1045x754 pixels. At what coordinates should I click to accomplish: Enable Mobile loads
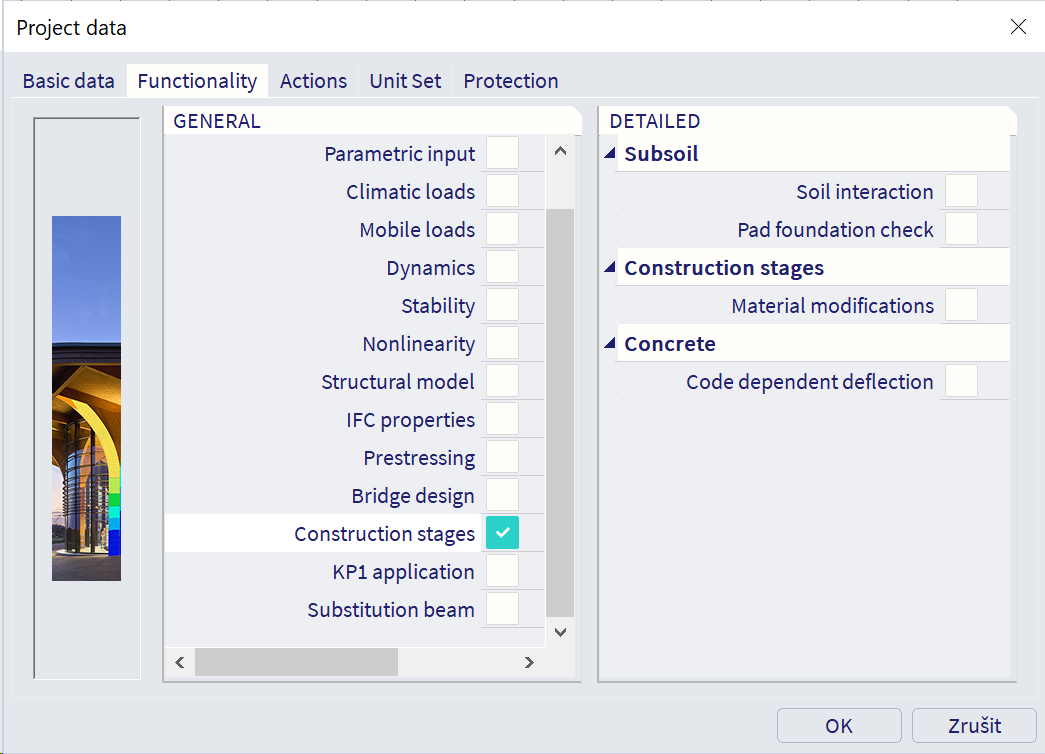pyautogui.click(x=502, y=229)
